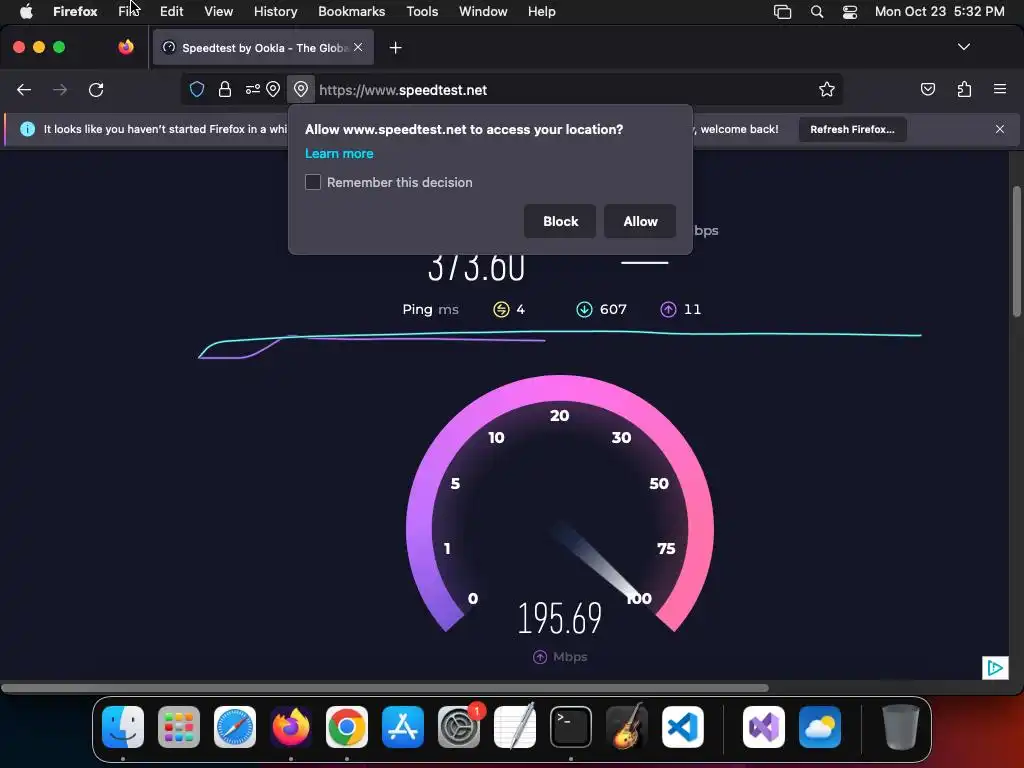The height and width of the screenshot is (768, 1024).
Task: Open the Tools menu
Action: point(422,11)
